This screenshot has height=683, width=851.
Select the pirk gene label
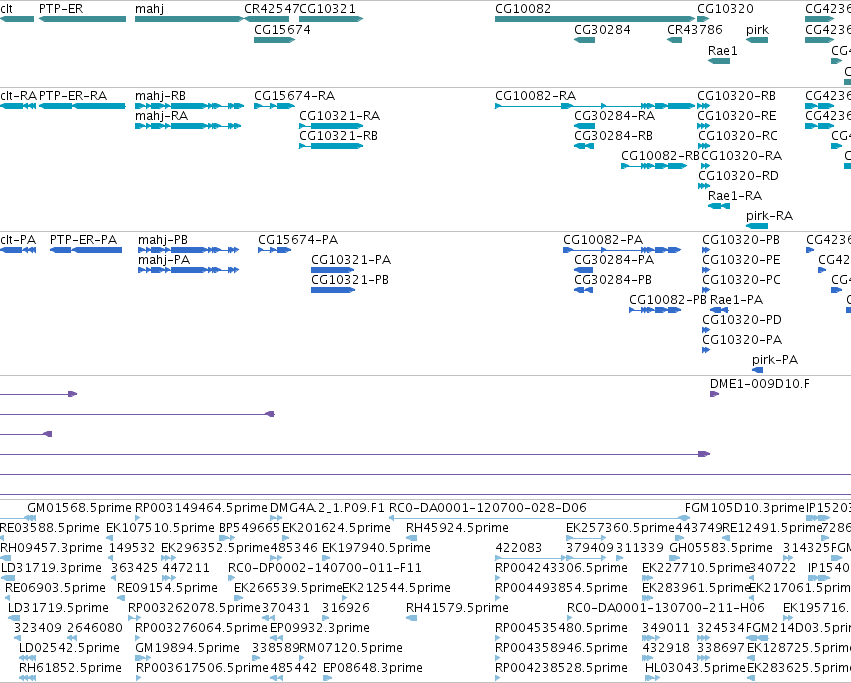click(757, 29)
